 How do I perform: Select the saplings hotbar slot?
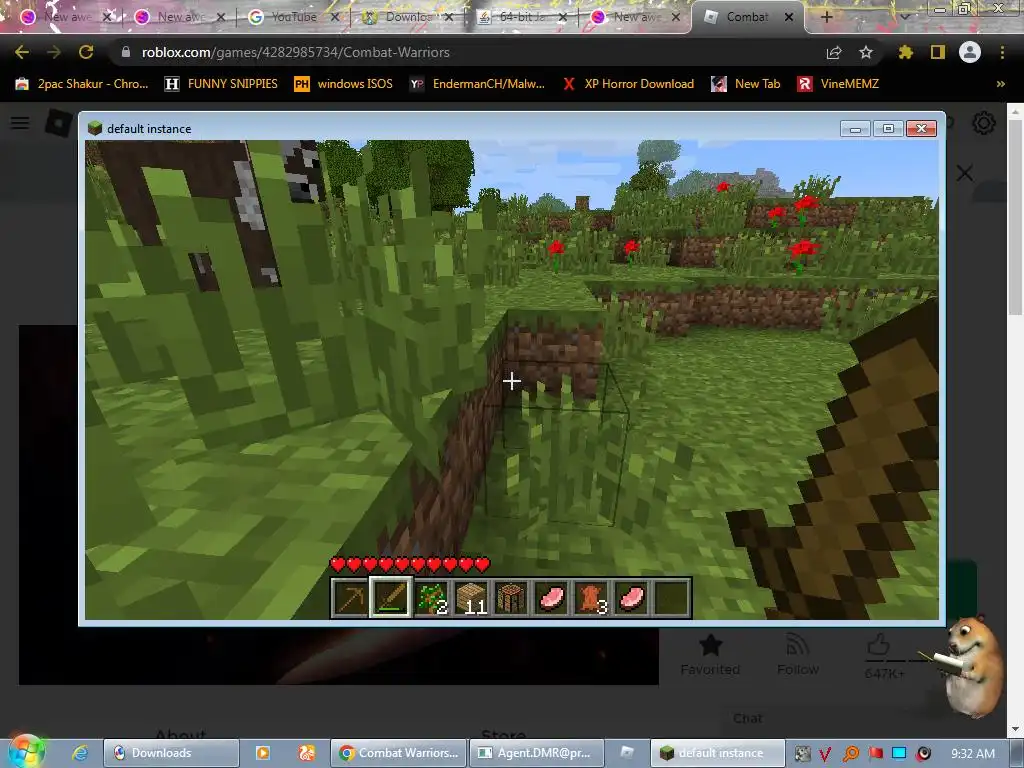point(431,597)
